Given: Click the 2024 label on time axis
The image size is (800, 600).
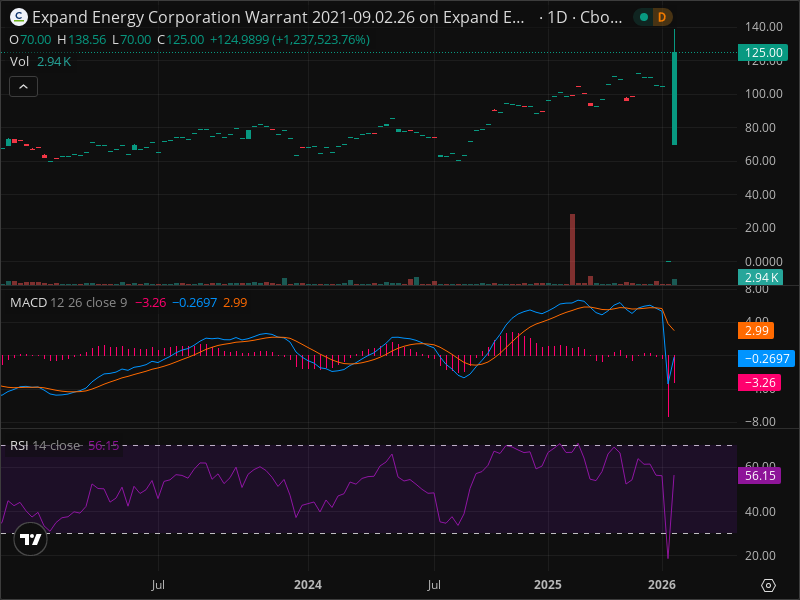Looking at the screenshot, I should (308, 585).
